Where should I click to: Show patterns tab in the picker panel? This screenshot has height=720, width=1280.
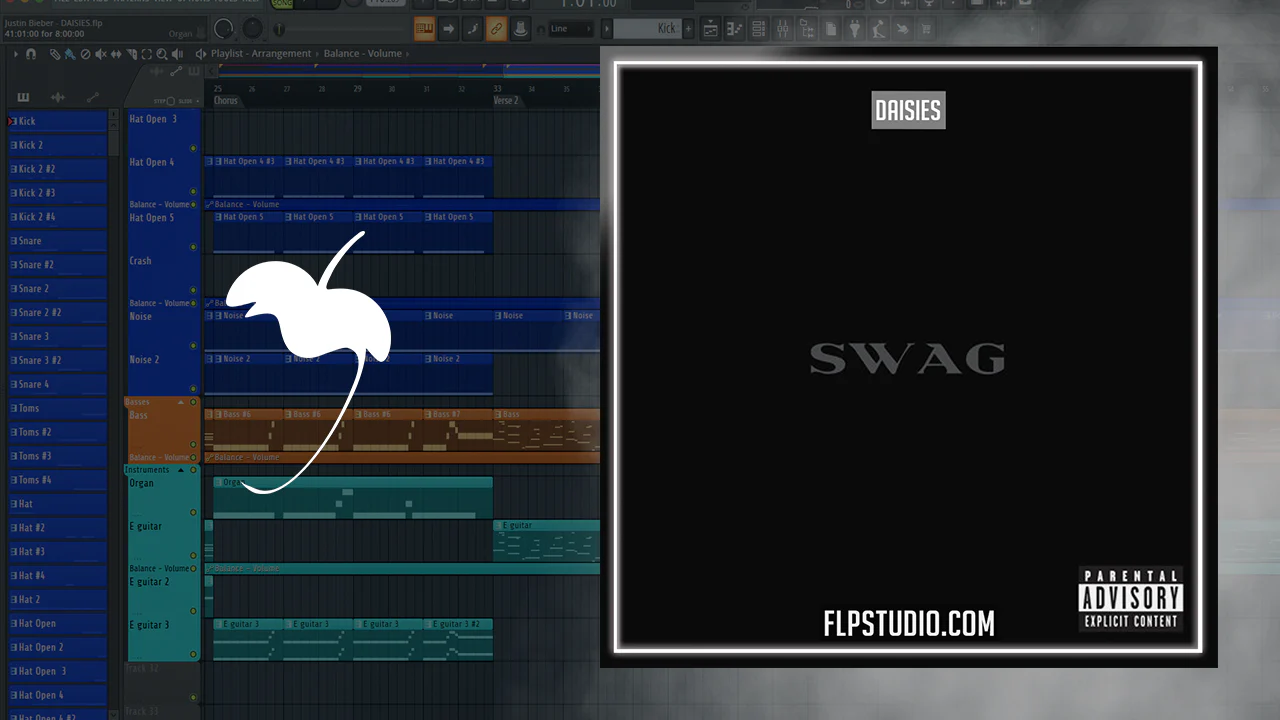coord(23,97)
